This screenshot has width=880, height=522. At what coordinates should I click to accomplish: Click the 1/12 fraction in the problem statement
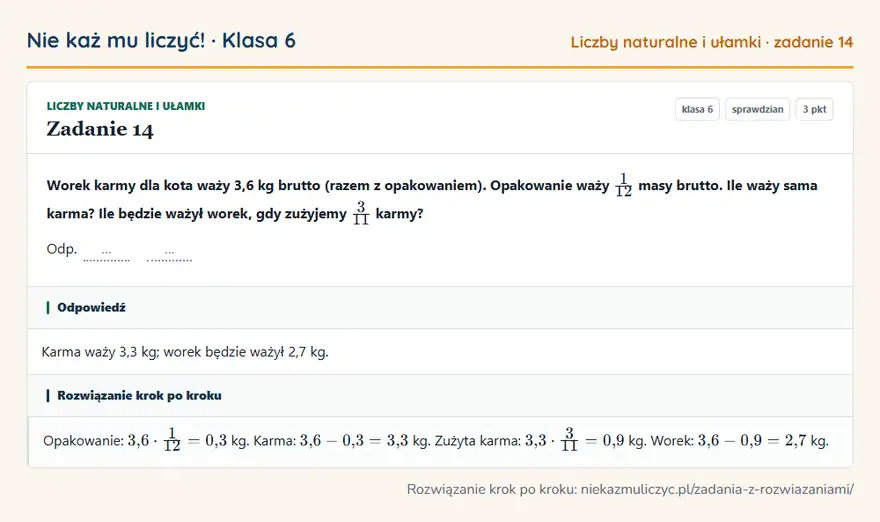(623, 185)
